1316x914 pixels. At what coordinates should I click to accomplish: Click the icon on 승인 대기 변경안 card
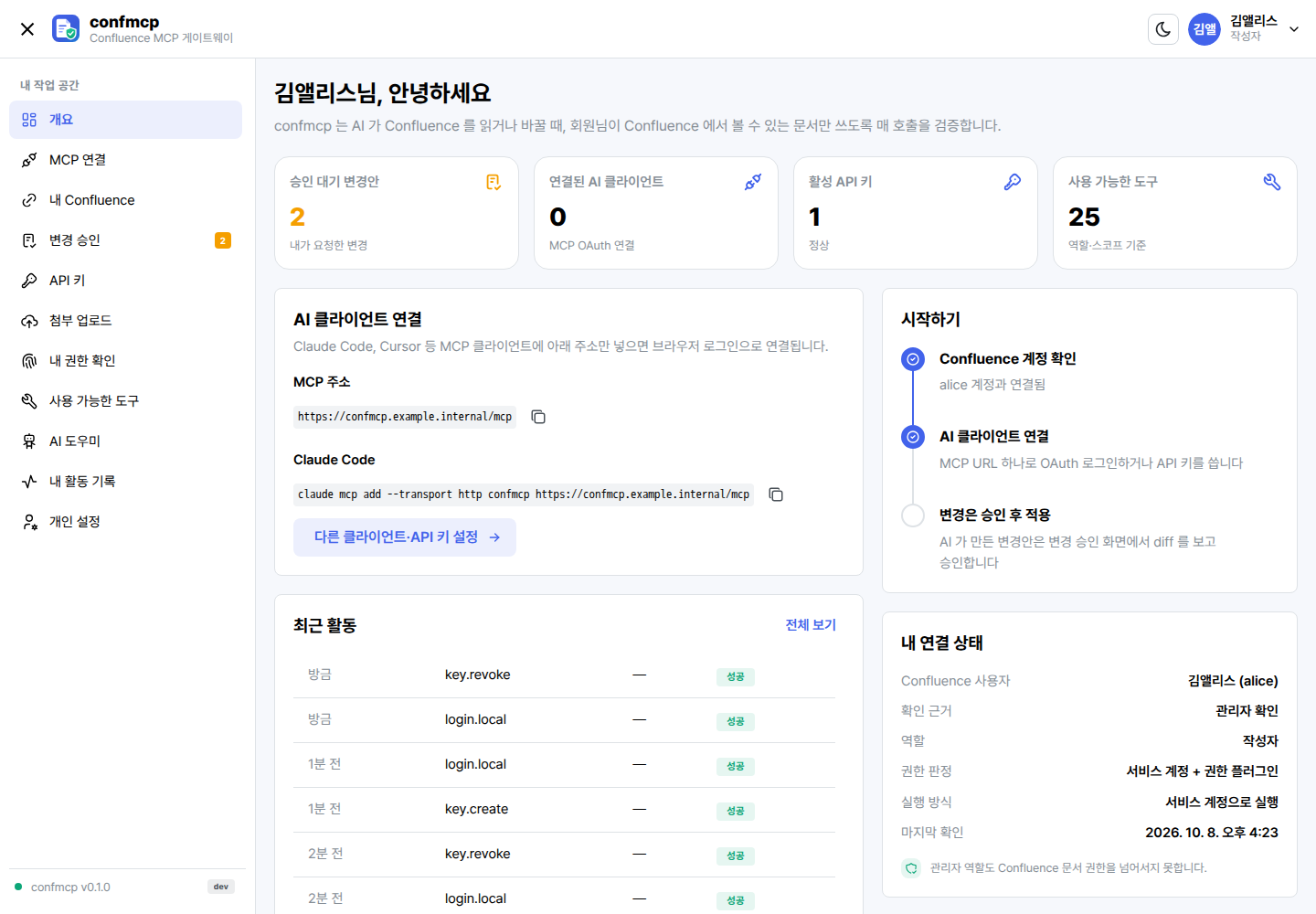(493, 182)
